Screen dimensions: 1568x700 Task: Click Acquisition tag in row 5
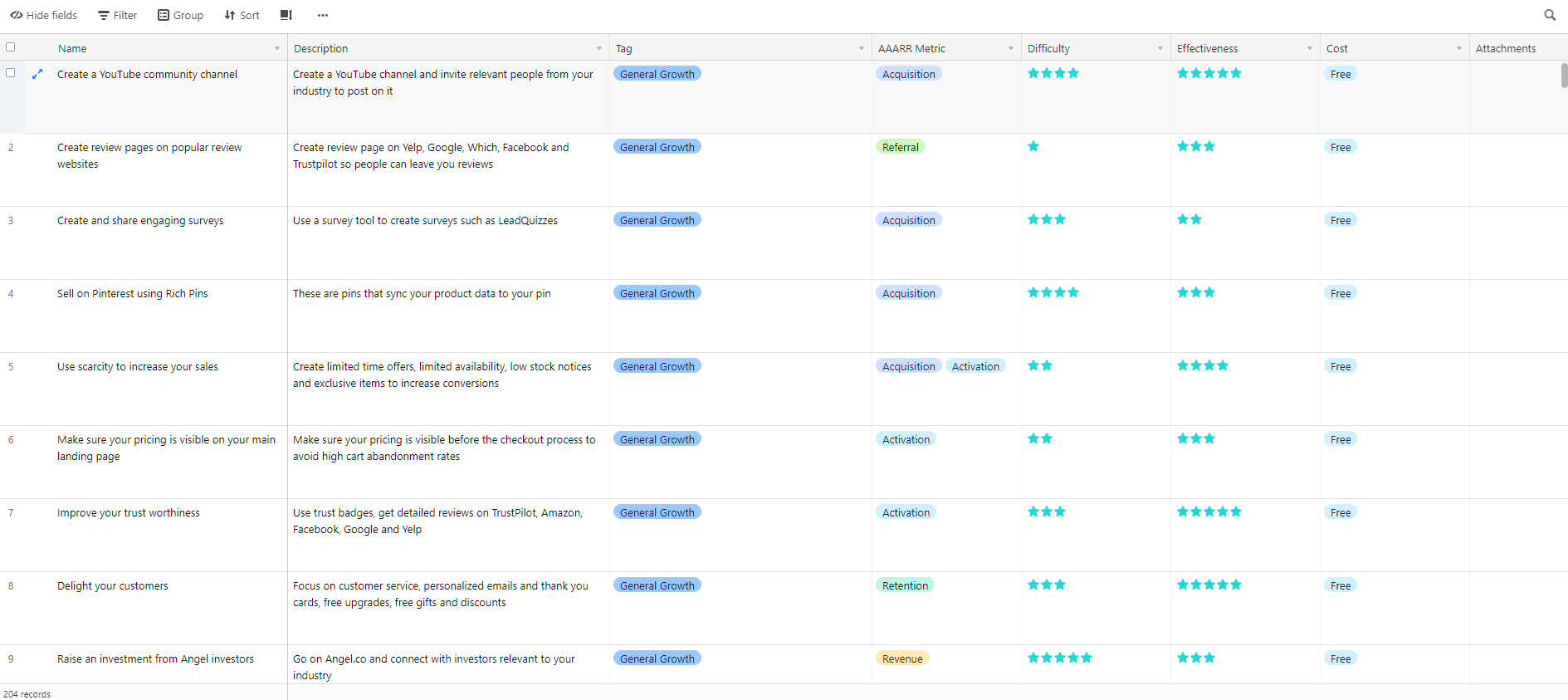coord(909,366)
